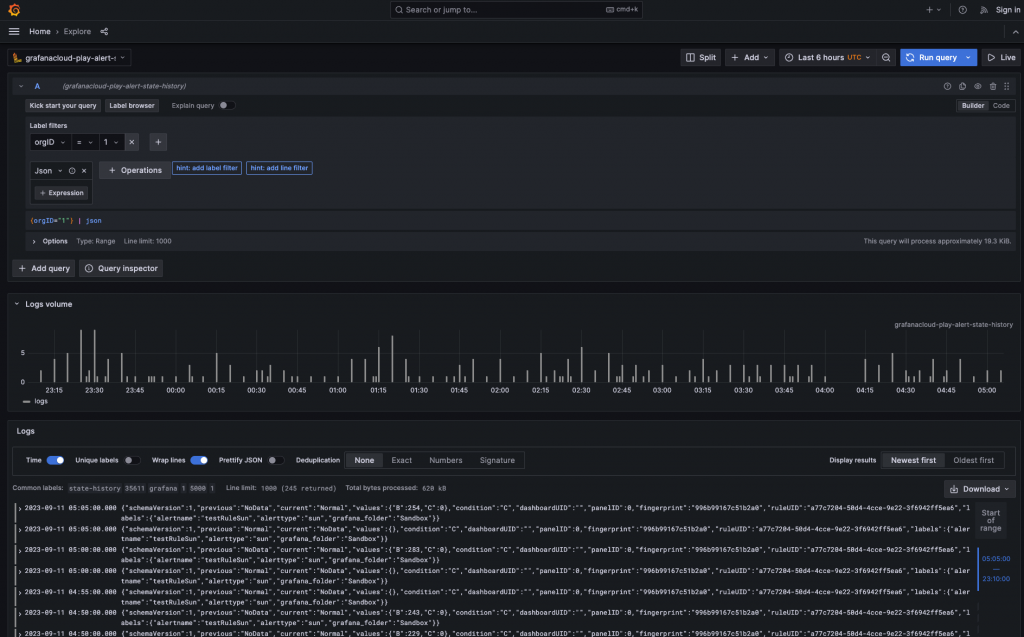
Task: Click the Operations button
Action: [x=135, y=170]
